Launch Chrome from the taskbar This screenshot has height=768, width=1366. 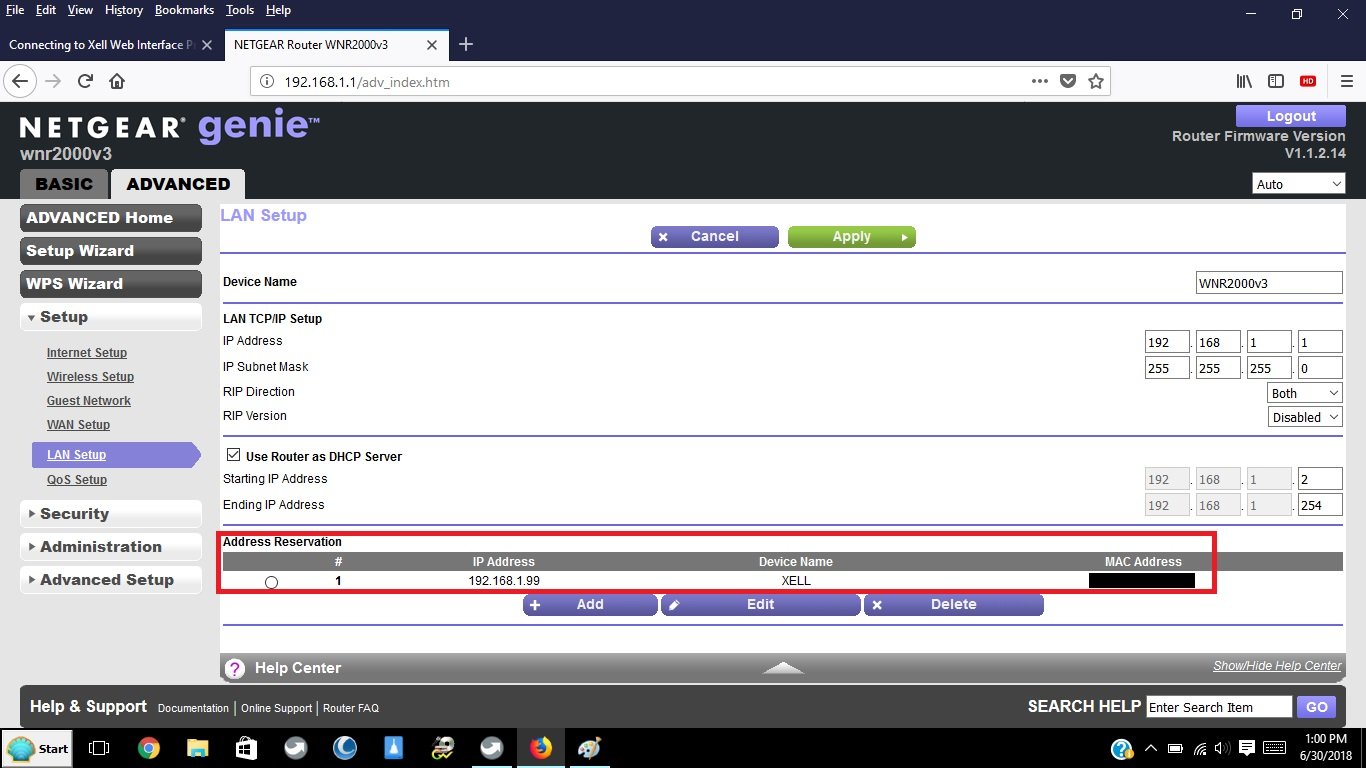click(x=148, y=748)
